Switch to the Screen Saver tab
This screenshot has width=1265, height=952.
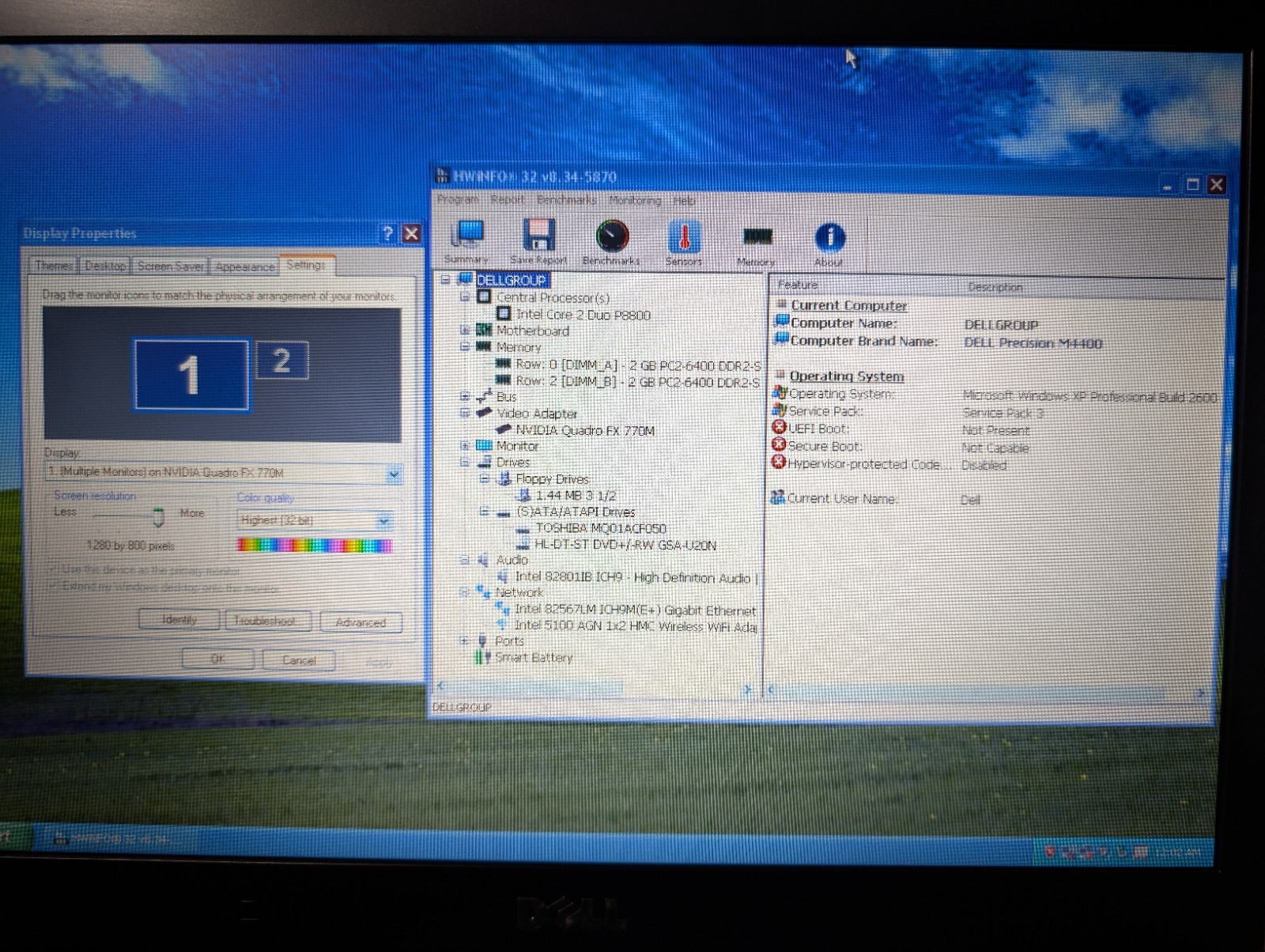pyautogui.click(x=170, y=266)
